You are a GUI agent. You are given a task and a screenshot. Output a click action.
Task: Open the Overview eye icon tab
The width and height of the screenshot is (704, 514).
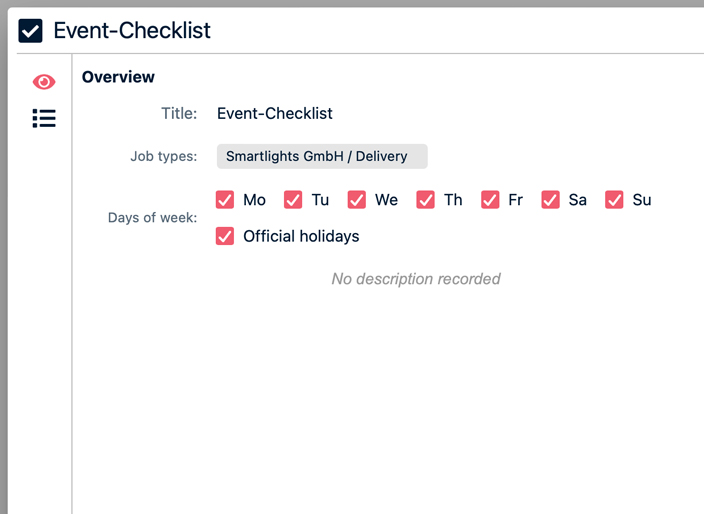coord(44,82)
